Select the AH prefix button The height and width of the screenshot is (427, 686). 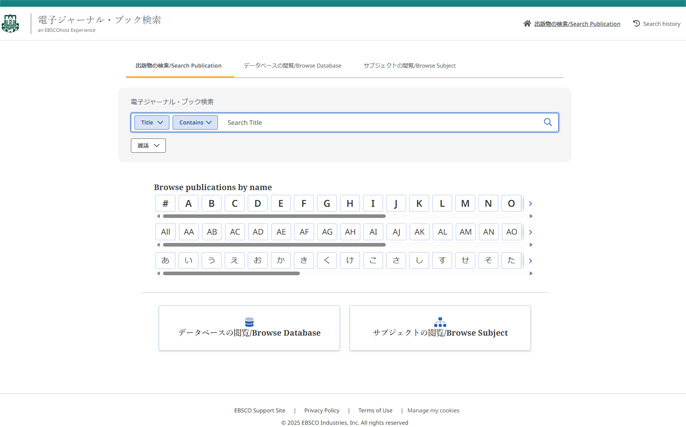tap(350, 232)
